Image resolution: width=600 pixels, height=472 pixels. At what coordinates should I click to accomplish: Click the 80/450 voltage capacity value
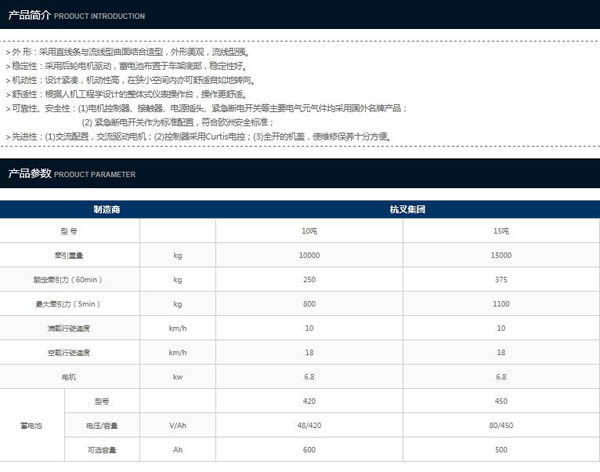501,426
